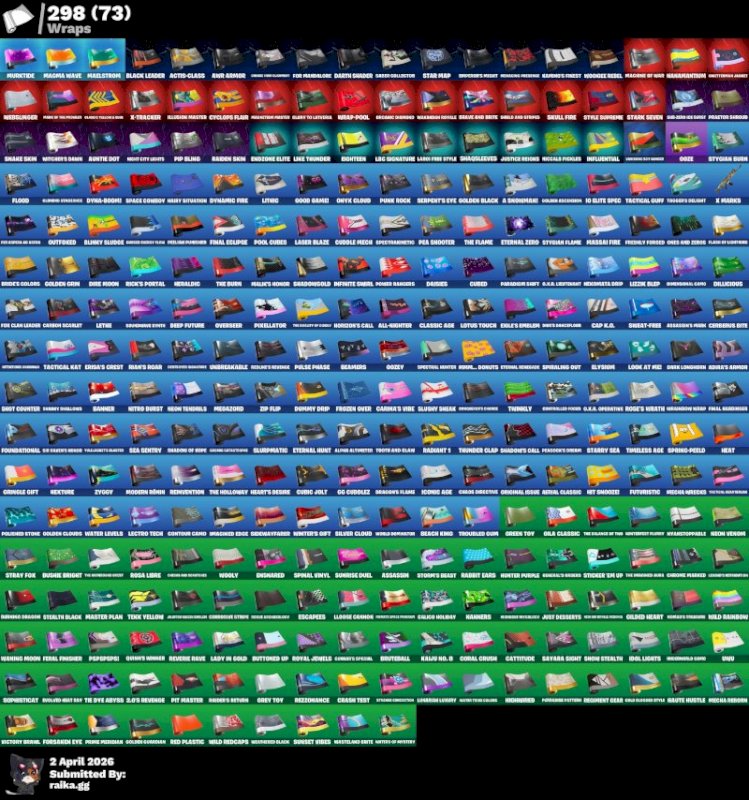Pick the Skull Fire wrap
Viewport: 749px width, 800px height.
click(x=560, y=102)
